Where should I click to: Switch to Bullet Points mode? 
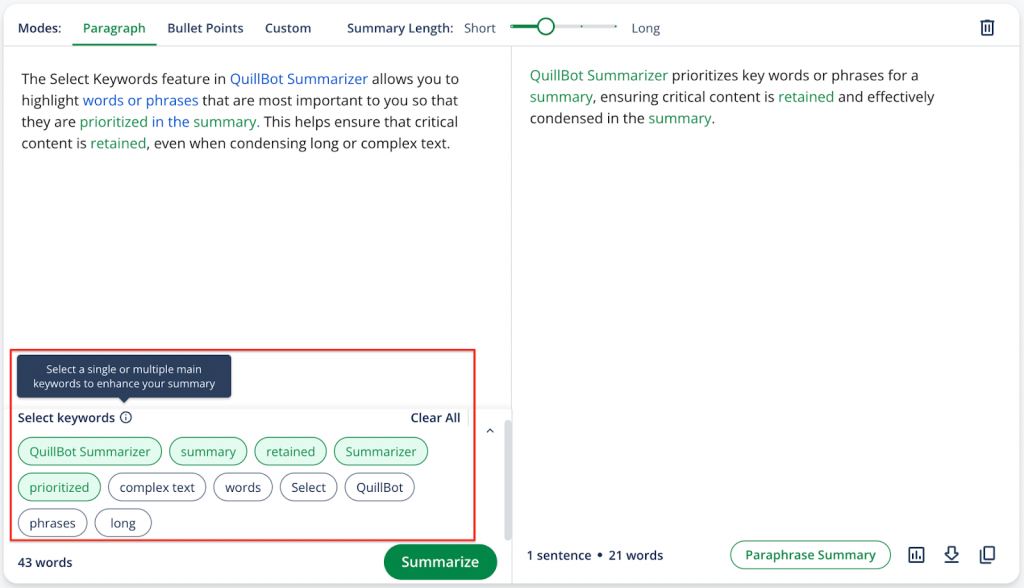(205, 28)
